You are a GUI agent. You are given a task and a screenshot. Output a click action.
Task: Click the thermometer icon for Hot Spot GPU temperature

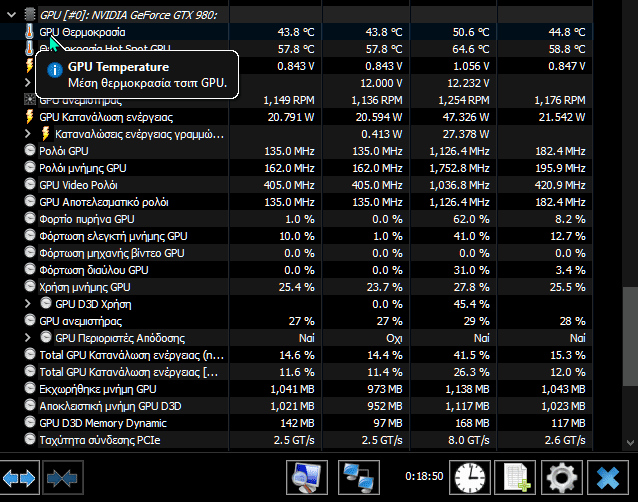29,49
